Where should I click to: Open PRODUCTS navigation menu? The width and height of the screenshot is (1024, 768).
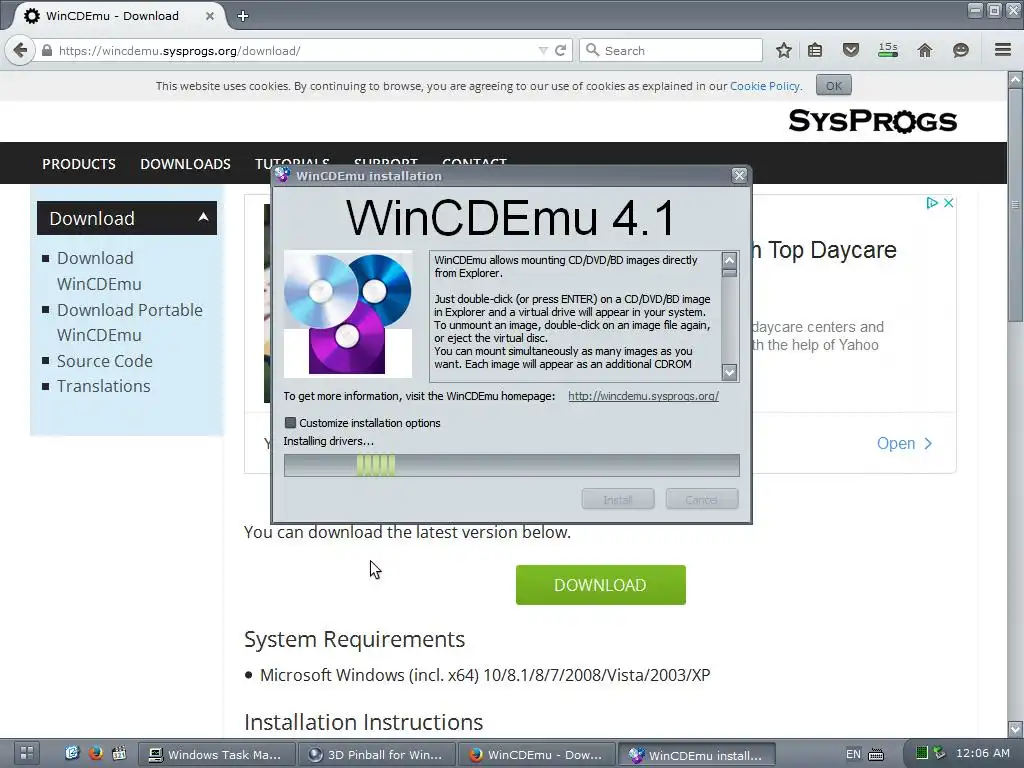pyautogui.click(x=78, y=164)
